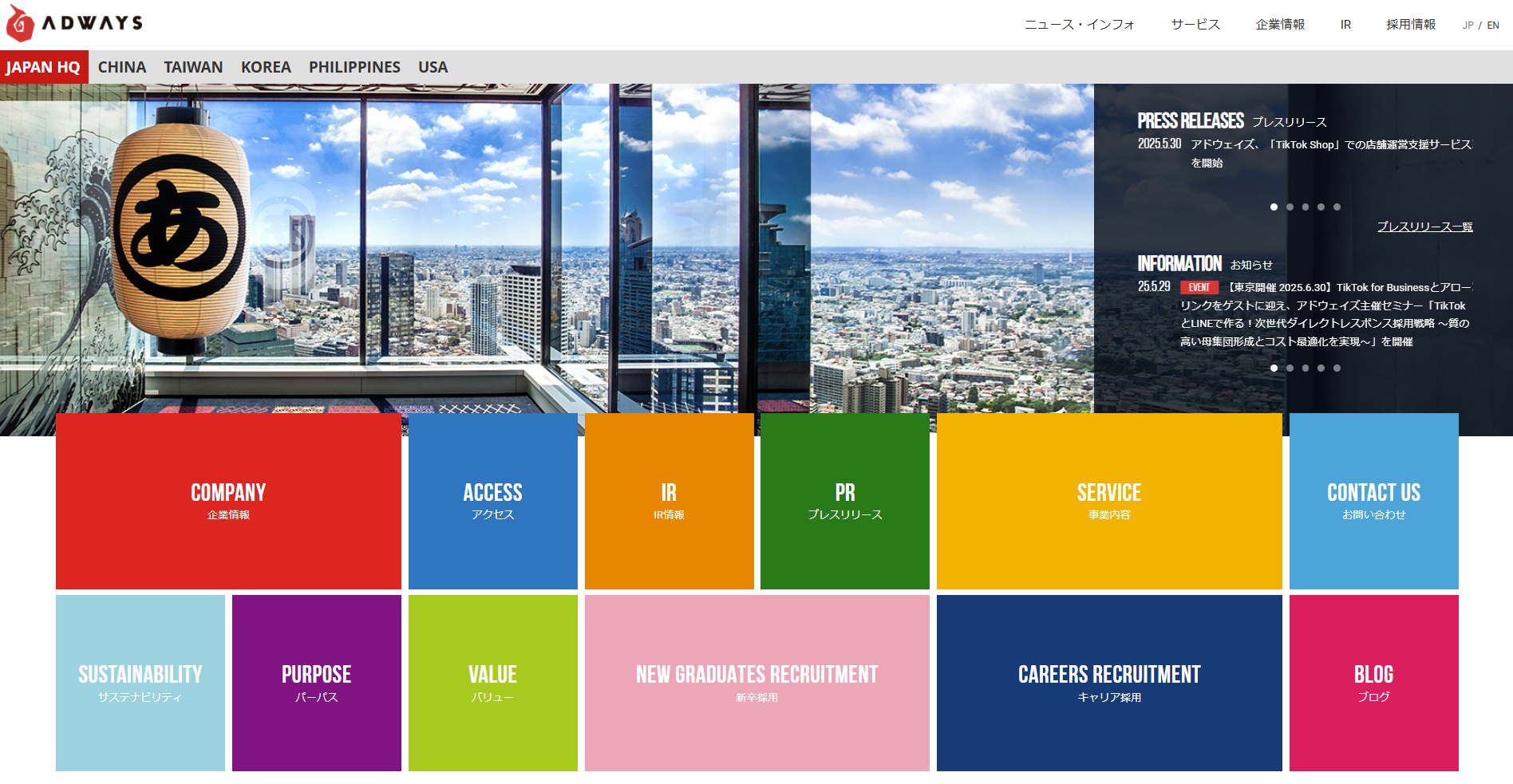Image resolution: width=1513 pixels, height=784 pixels.
Task: Open the TikTok for Business seminar notice
Action: point(1326,314)
